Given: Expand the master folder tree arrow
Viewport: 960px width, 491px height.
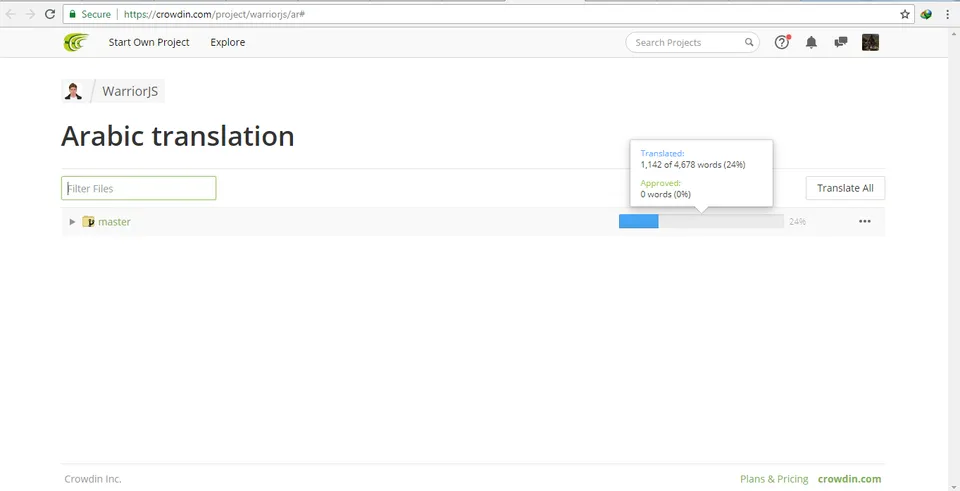Looking at the screenshot, I should pos(72,222).
